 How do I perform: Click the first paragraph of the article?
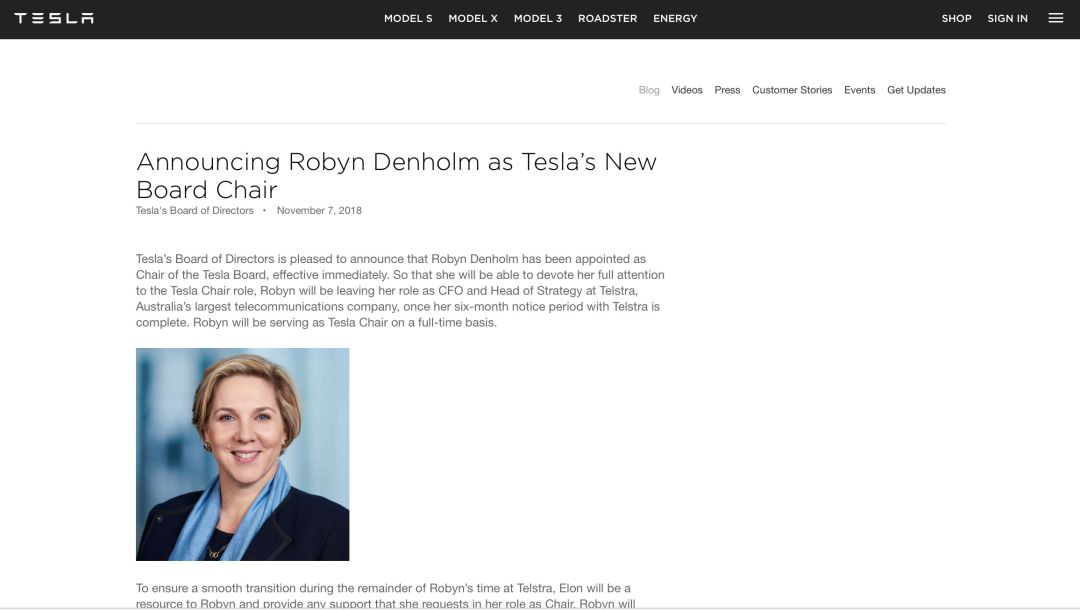pyautogui.click(x=400, y=291)
